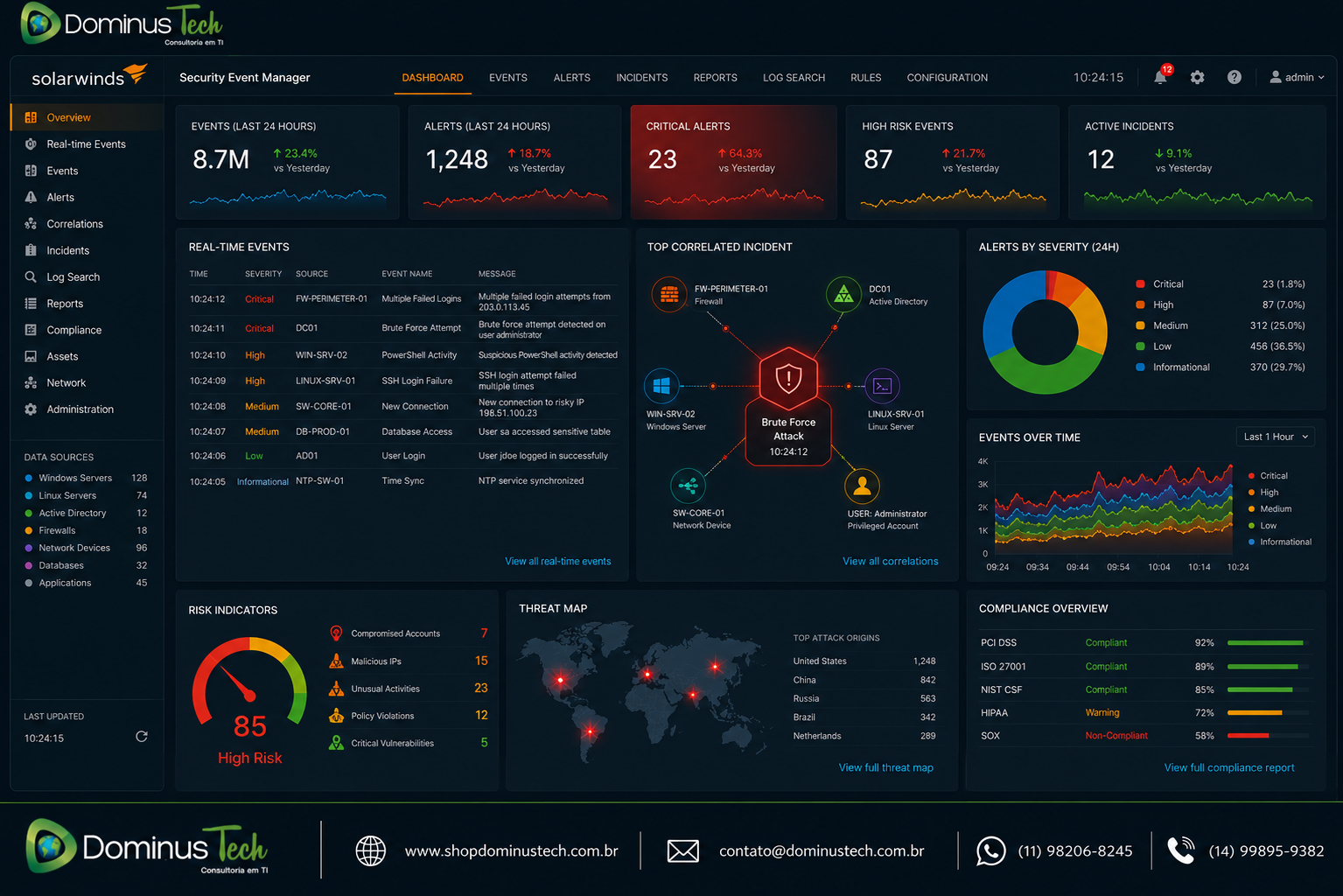Open the admin user menu
This screenshot has height=896, width=1343.
coord(1297,77)
